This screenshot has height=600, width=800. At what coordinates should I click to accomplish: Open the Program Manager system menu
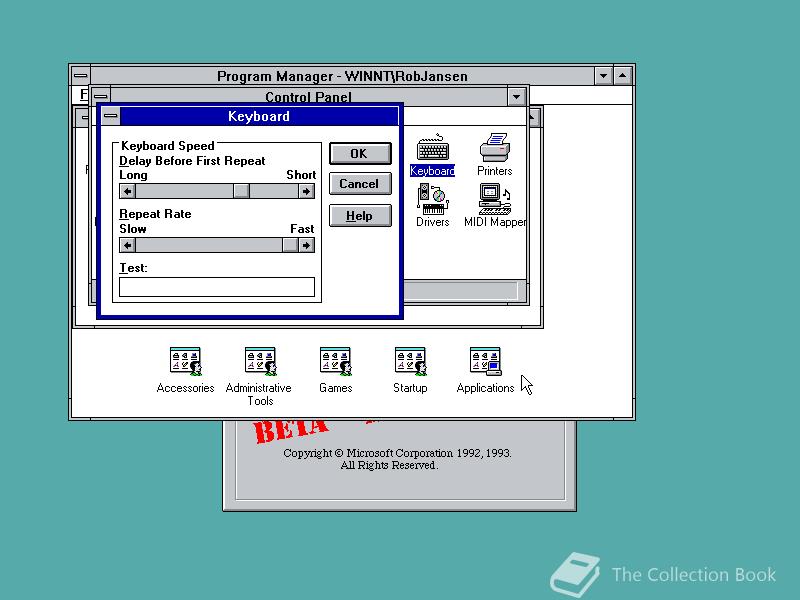click(x=81, y=76)
